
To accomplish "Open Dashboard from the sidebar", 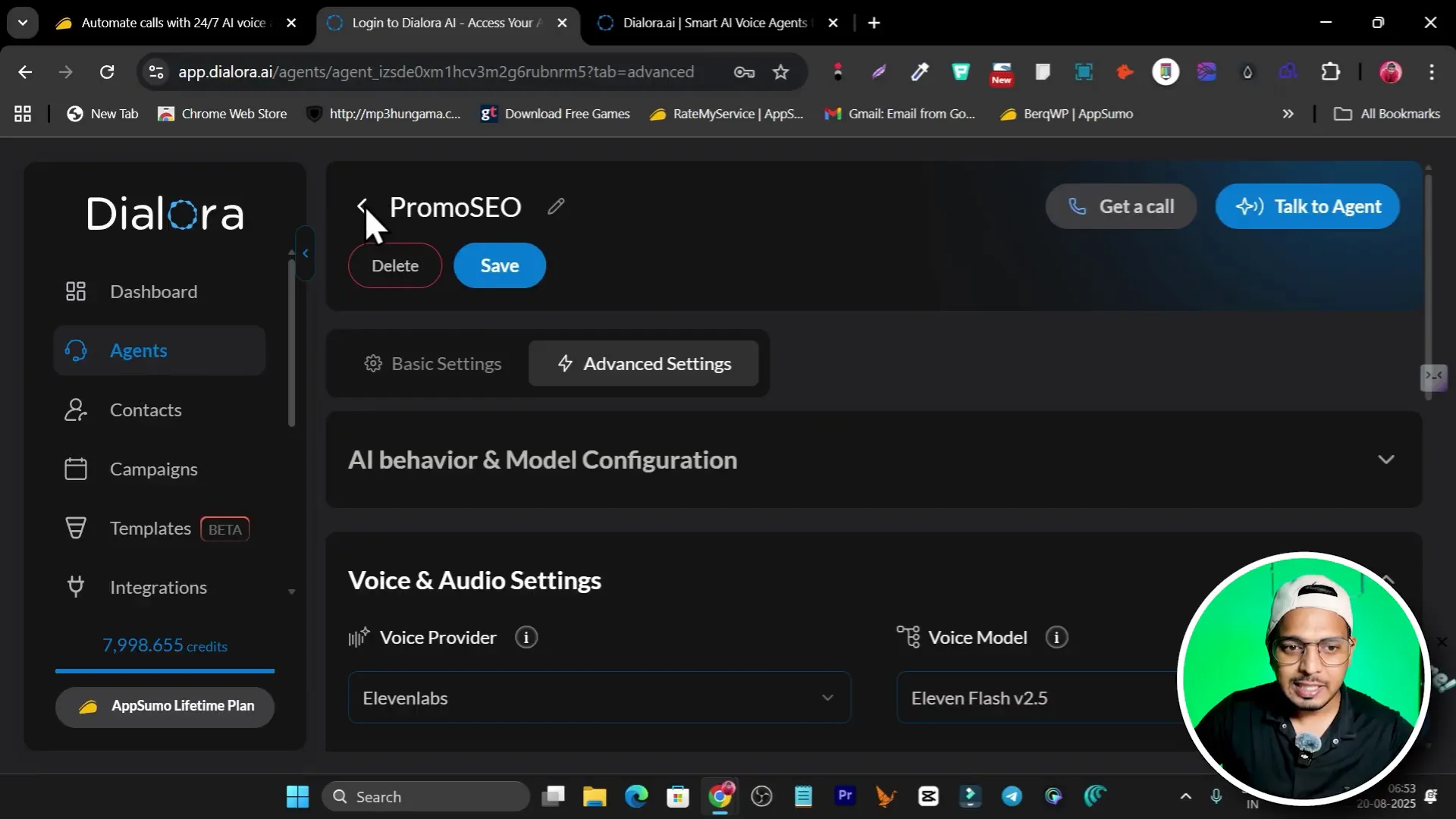I will (153, 291).
